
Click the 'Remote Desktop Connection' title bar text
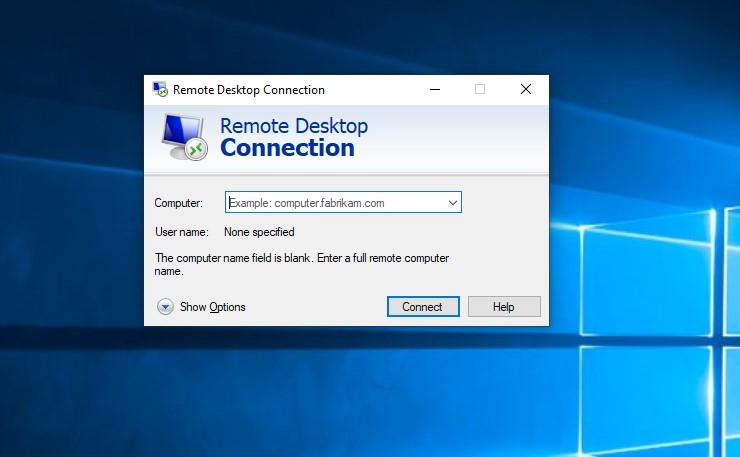tap(249, 90)
